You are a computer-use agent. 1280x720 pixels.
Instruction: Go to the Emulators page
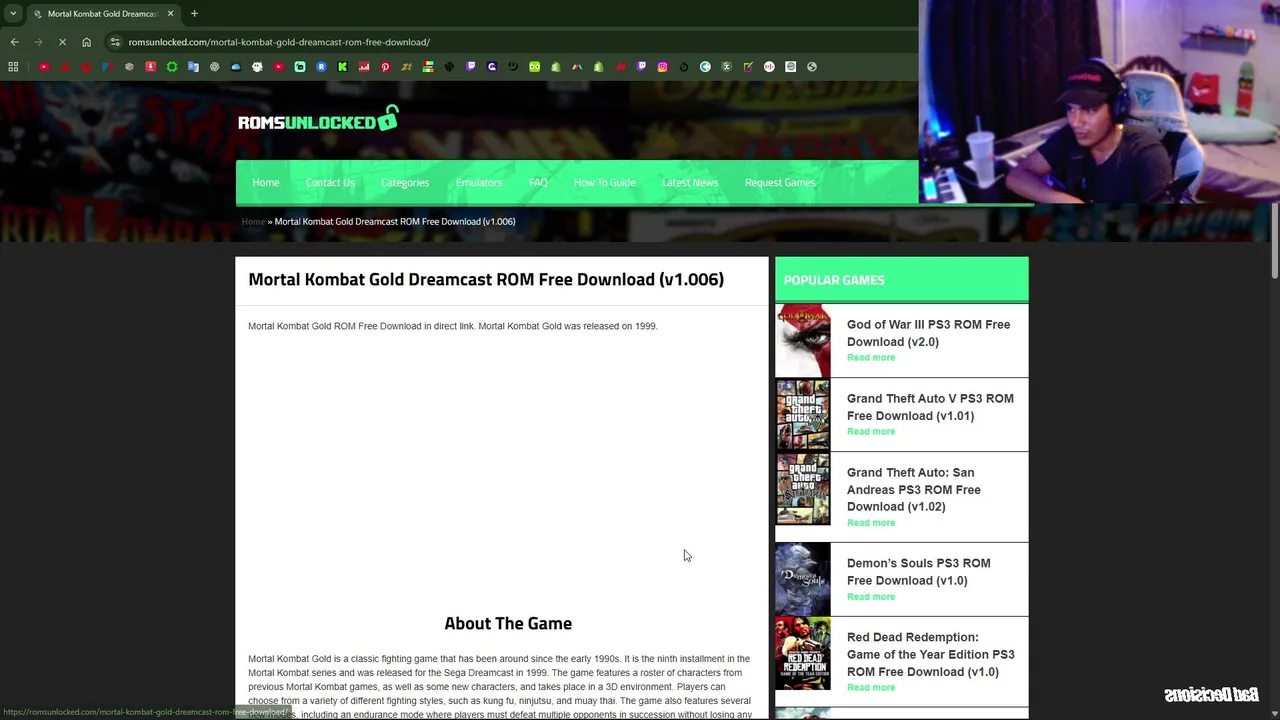click(x=479, y=182)
